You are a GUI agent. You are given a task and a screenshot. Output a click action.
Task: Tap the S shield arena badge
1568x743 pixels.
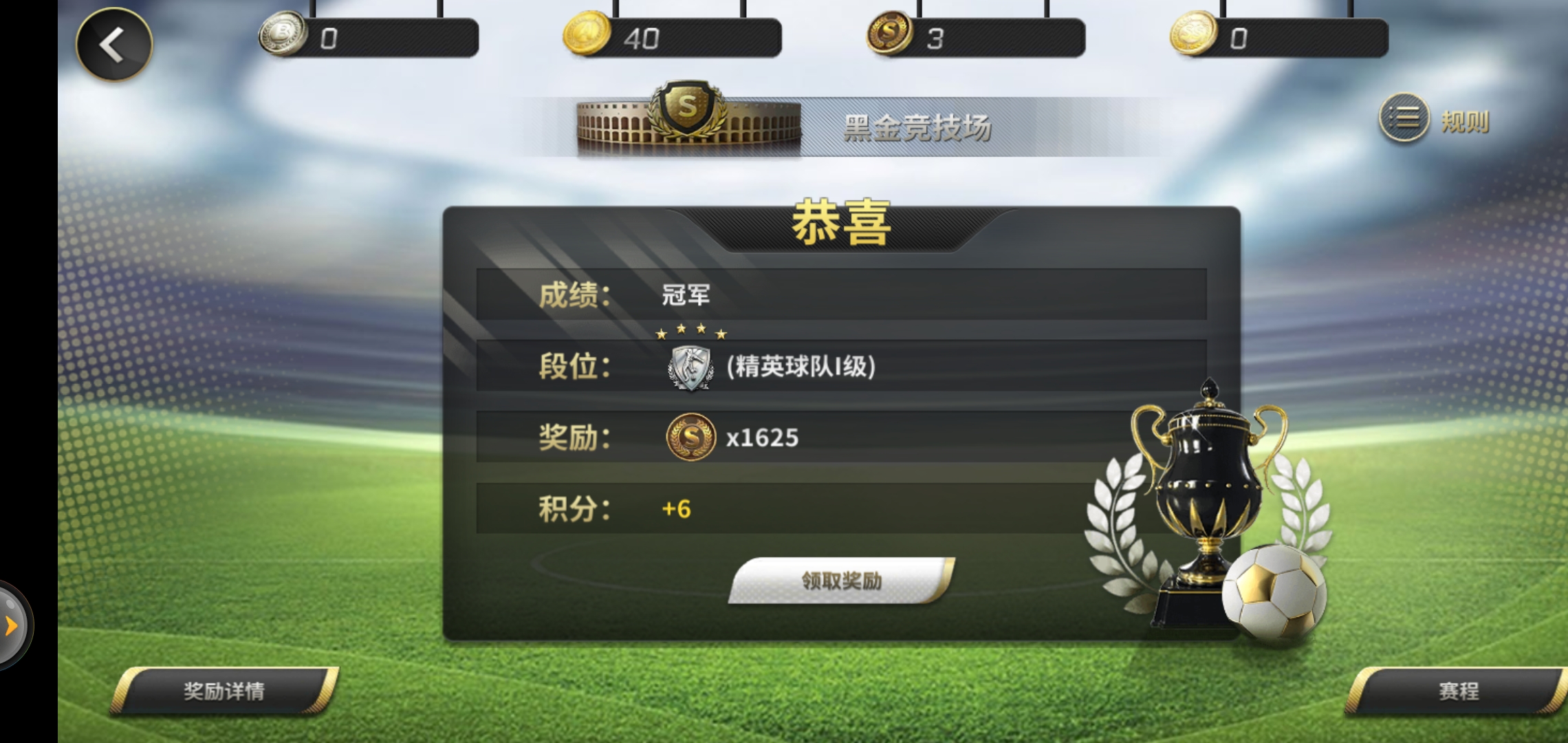[687, 109]
